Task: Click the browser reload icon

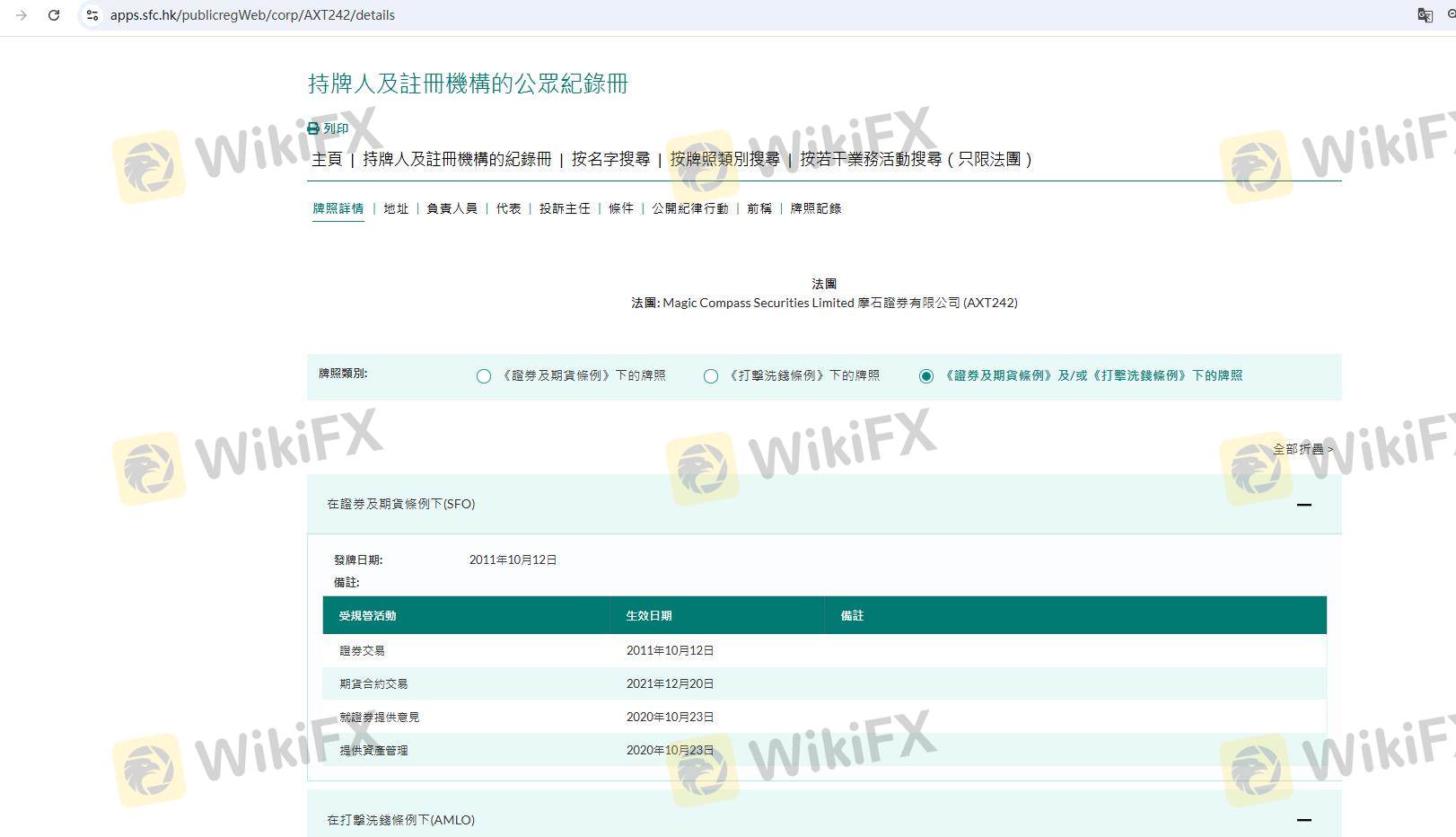Action: coord(54,15)
